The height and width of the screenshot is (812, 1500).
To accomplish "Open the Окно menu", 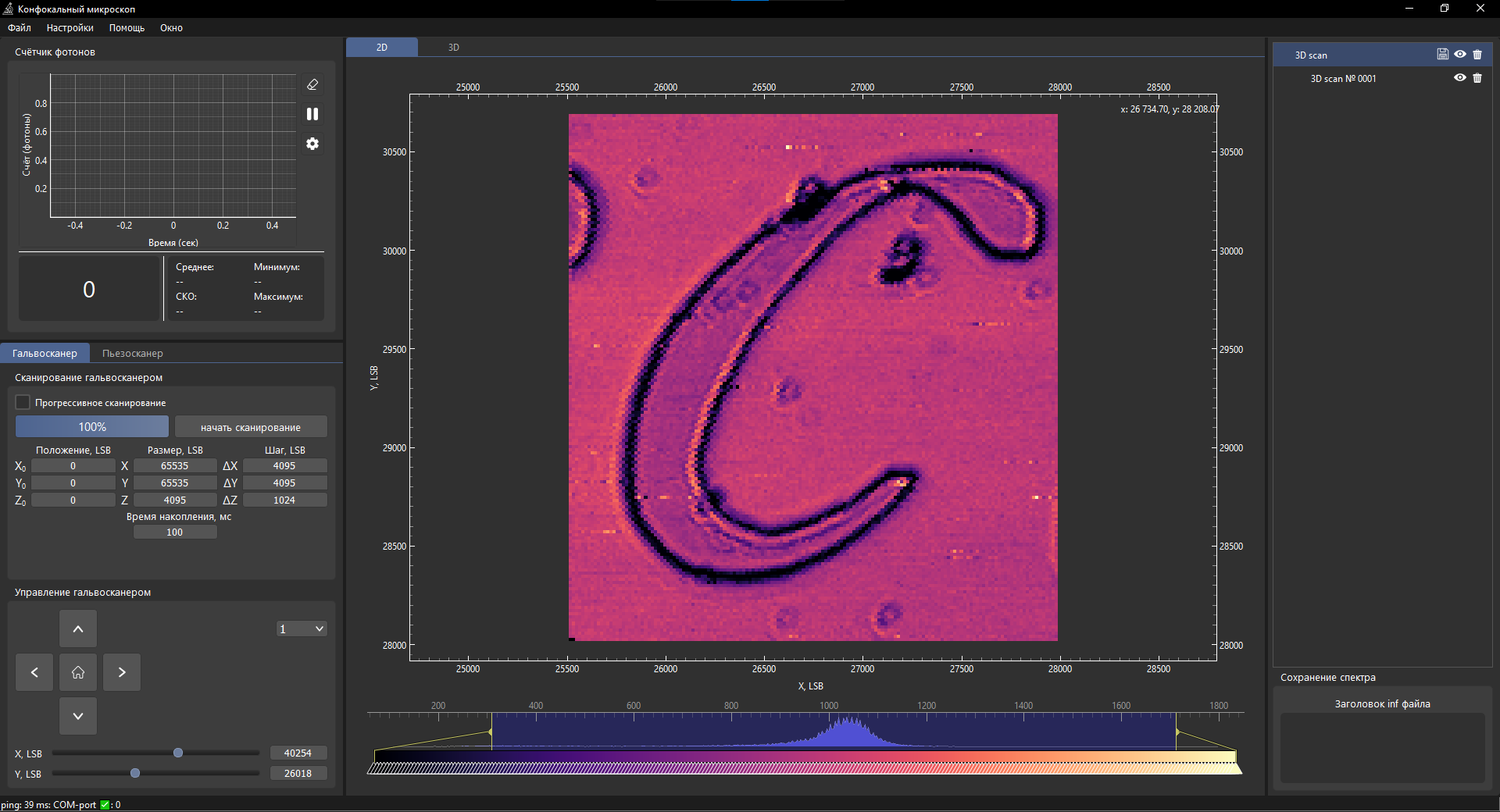I will 172,28.
